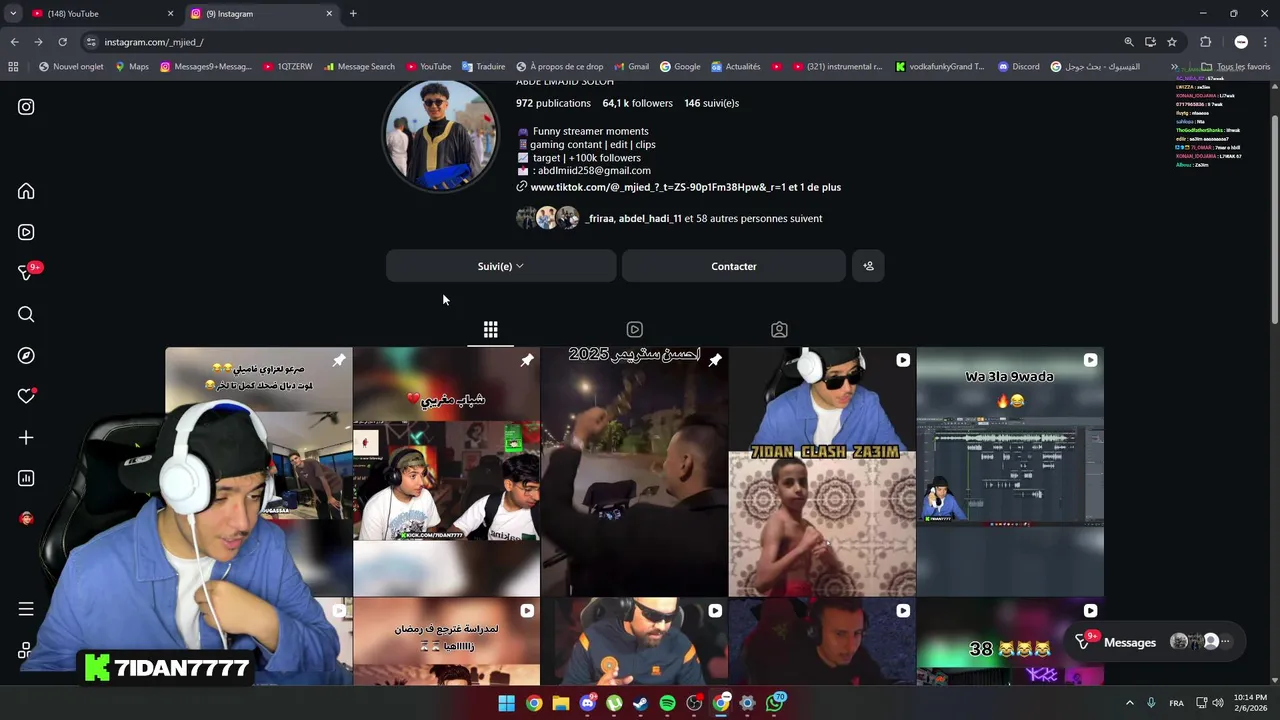1280x720 pixels.
Task: Show hidden system tray icons chevron
Action: coord(1130,703)
